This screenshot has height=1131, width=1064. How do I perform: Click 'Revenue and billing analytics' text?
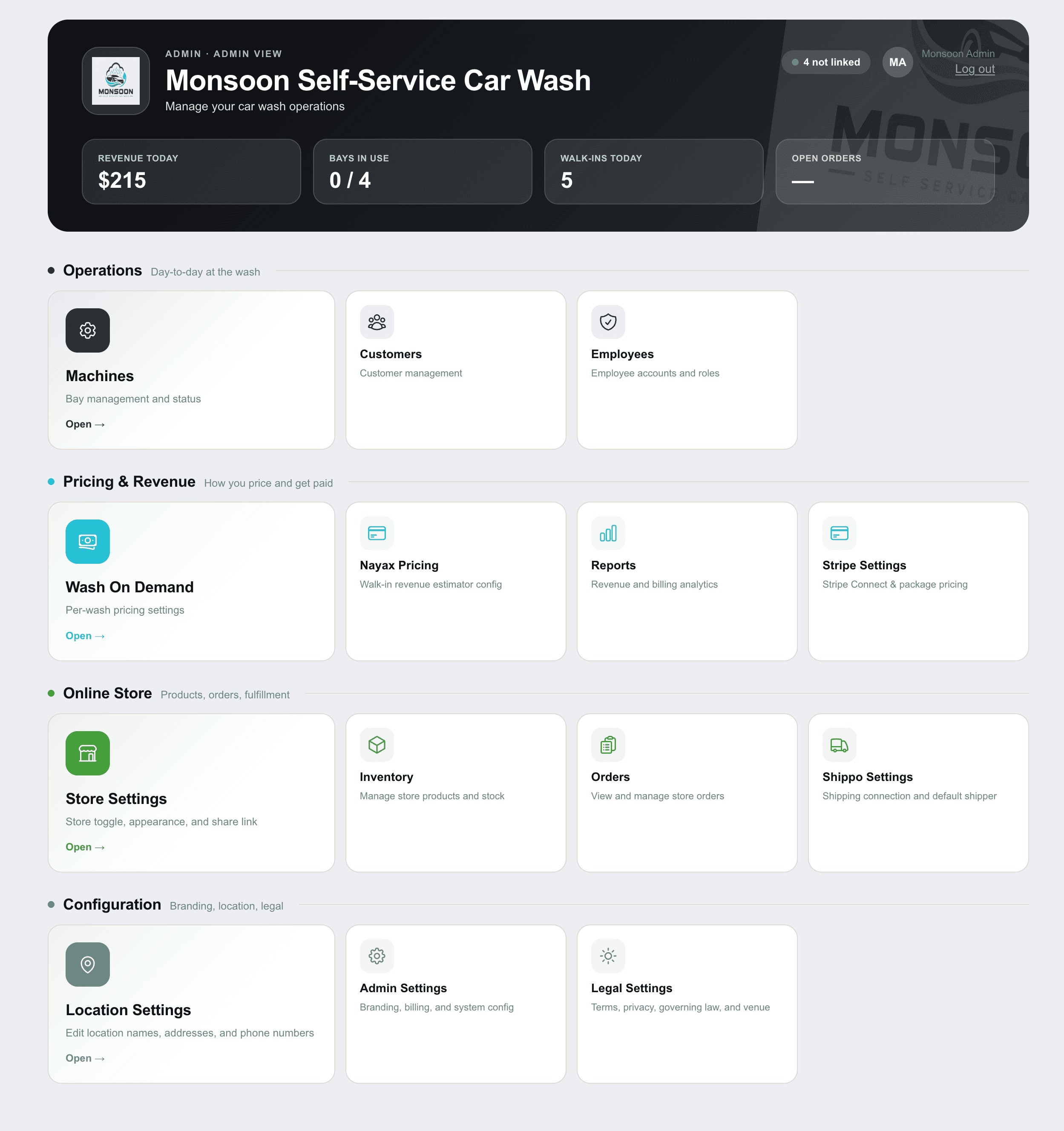(654, 584)
